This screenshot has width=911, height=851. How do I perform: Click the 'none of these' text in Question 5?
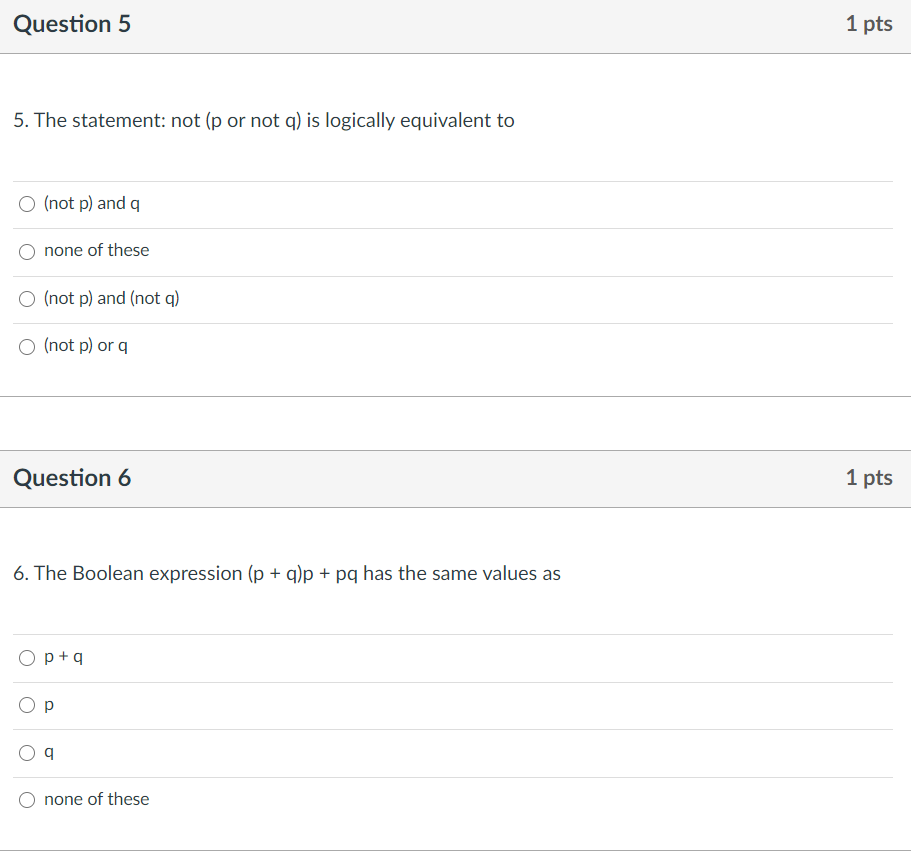pos(96,251)
